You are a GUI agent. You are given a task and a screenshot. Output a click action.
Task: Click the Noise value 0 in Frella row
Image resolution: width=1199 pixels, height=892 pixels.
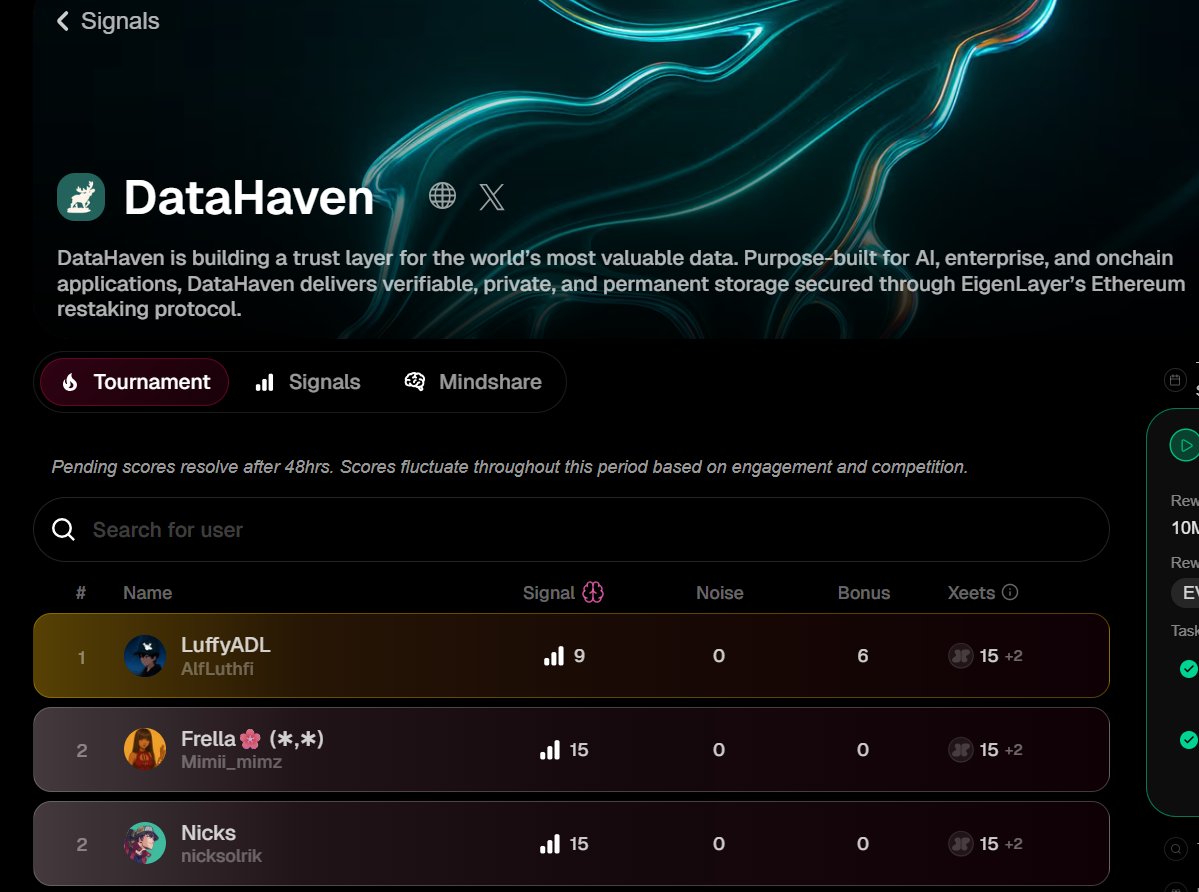click(x=719, y=750)
